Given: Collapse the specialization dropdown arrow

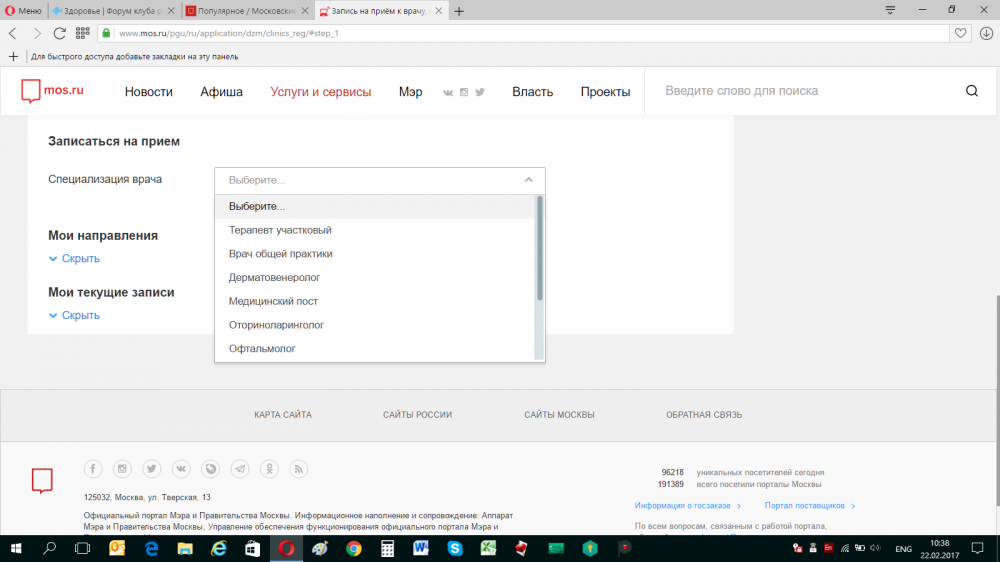Looking at the screenshot, I should point(529,180).
